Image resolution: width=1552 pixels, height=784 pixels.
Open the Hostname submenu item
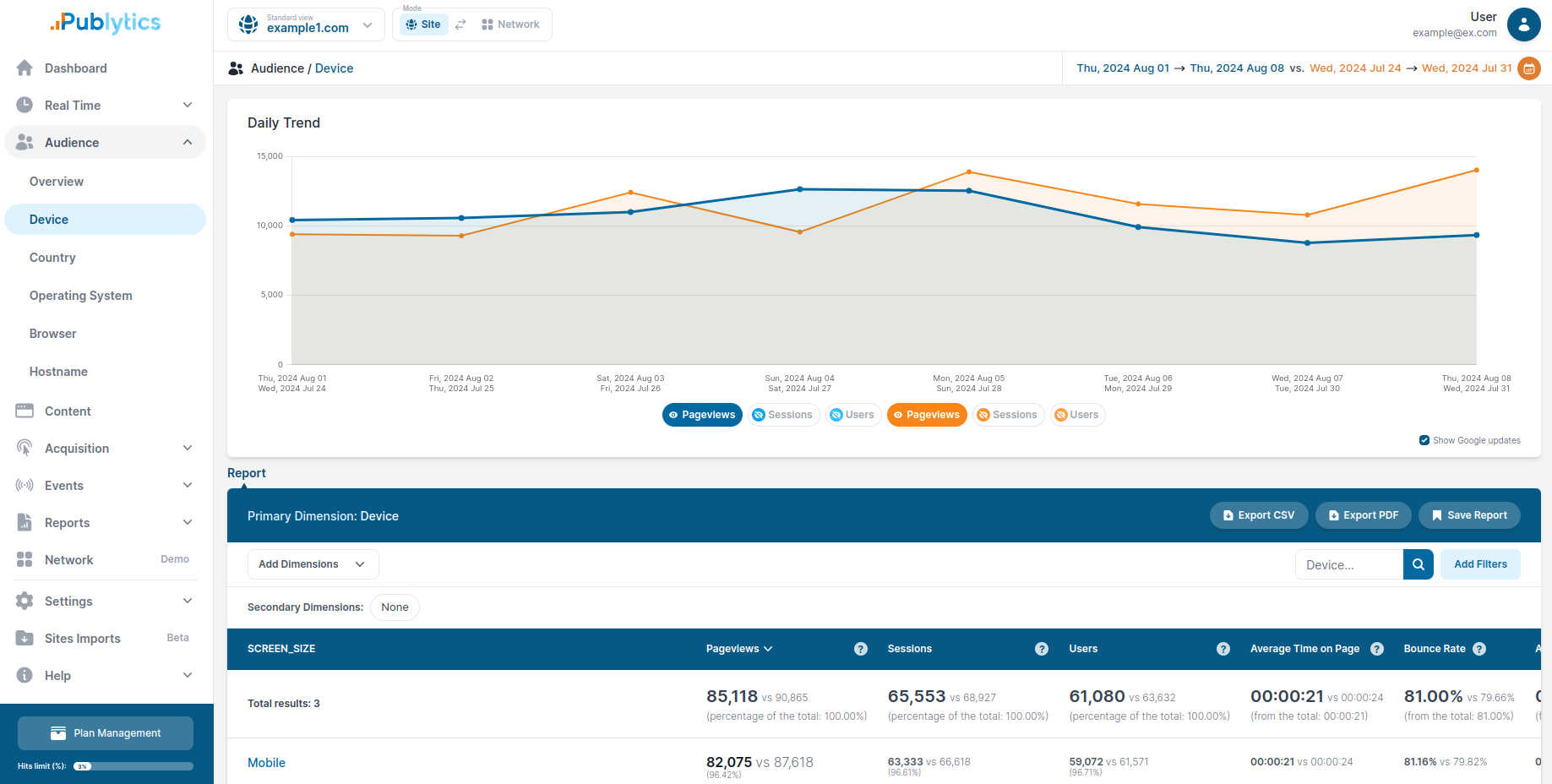pyautogui.click(x=105, y=372)
